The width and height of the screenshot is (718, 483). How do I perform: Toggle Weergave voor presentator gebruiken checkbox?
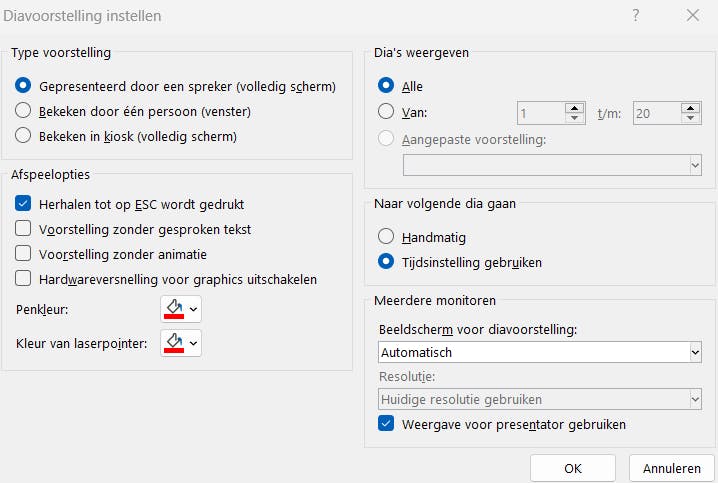386,424
